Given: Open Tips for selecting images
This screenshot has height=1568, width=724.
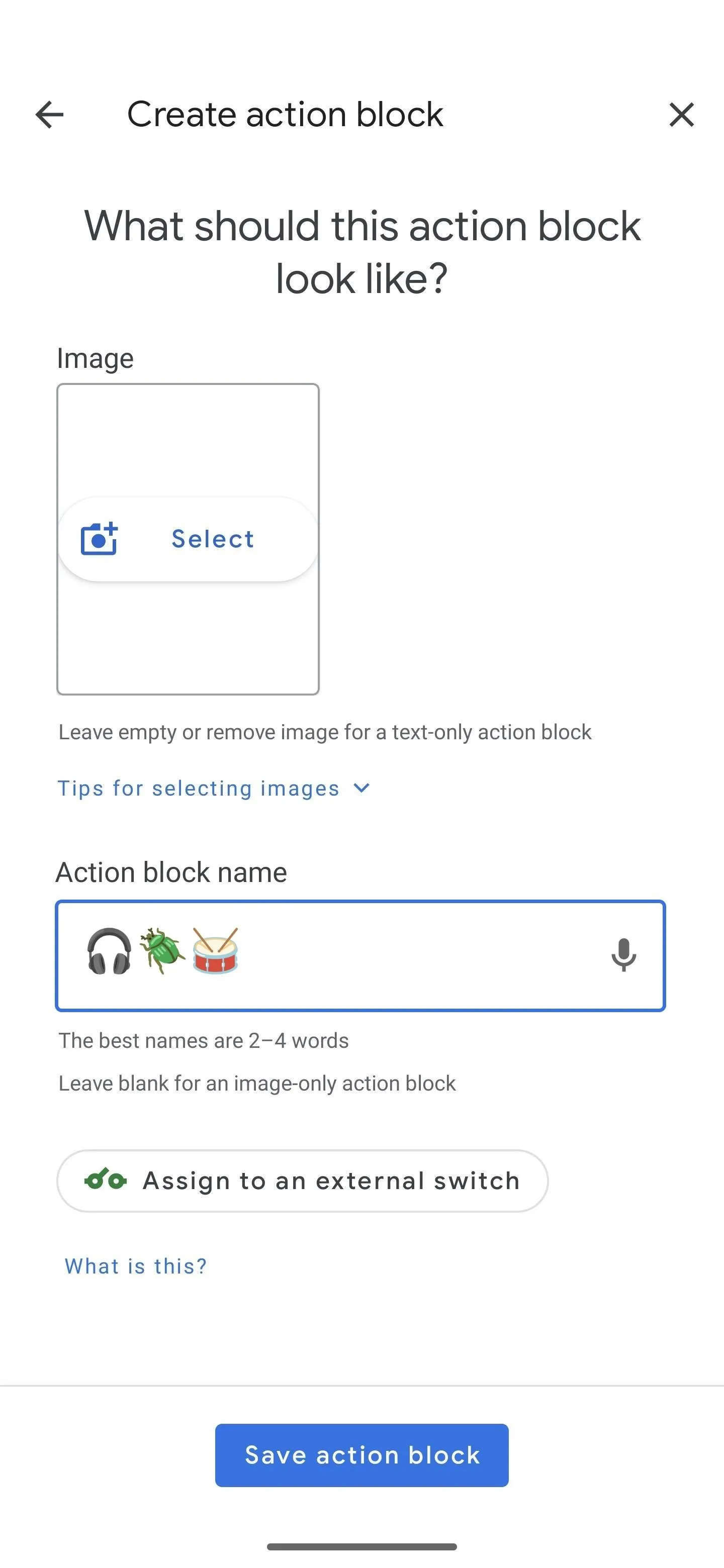Looking at the screenshot, I should (x=198, y=788).
